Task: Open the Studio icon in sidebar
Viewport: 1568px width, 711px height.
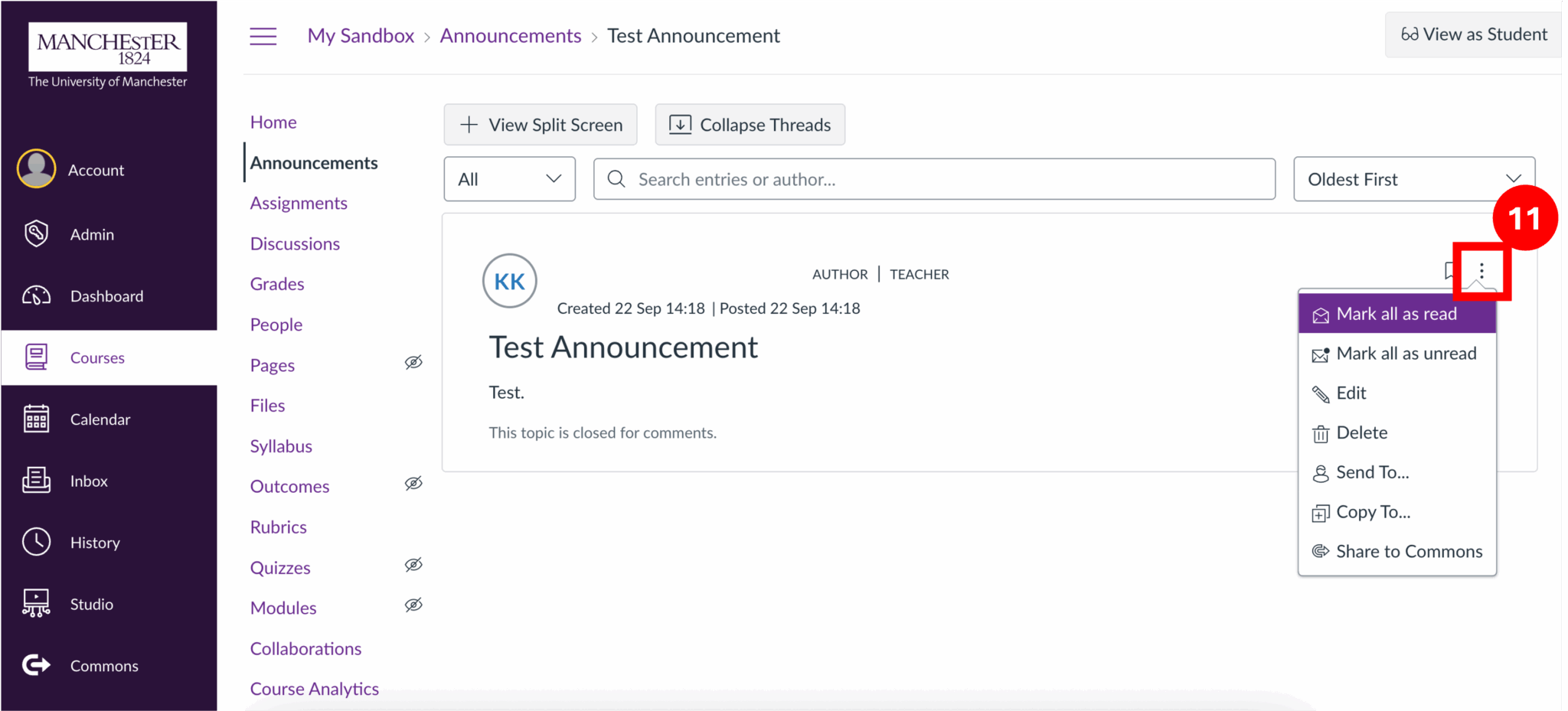Action: coord(36,603)
